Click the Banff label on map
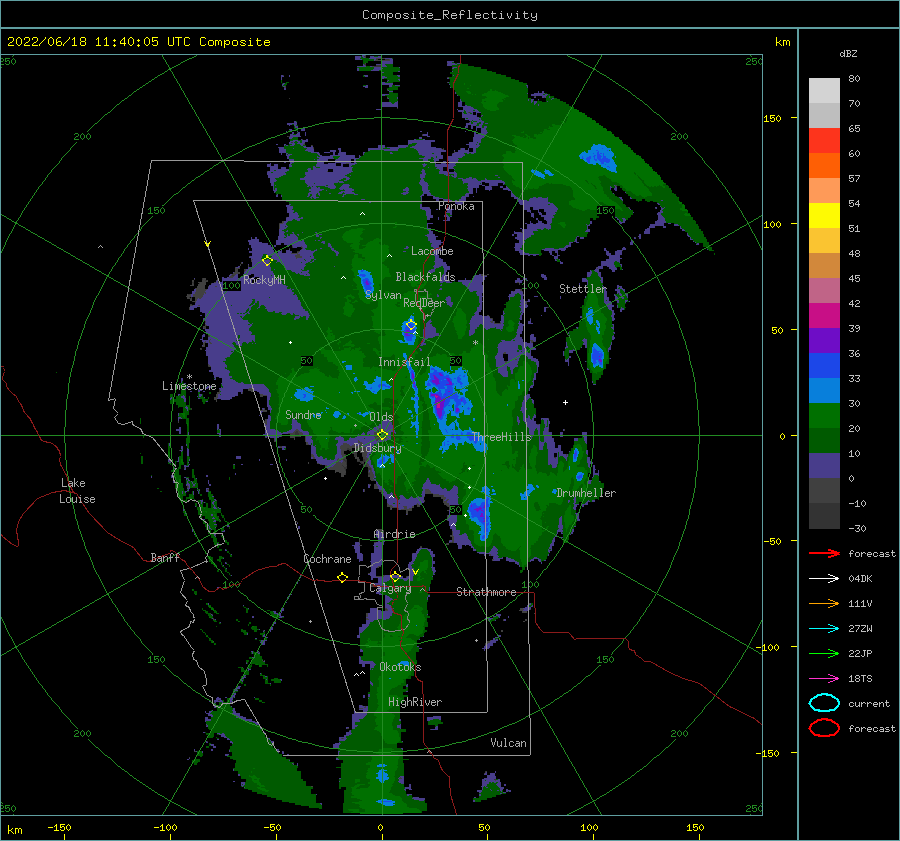 point(165,557)
